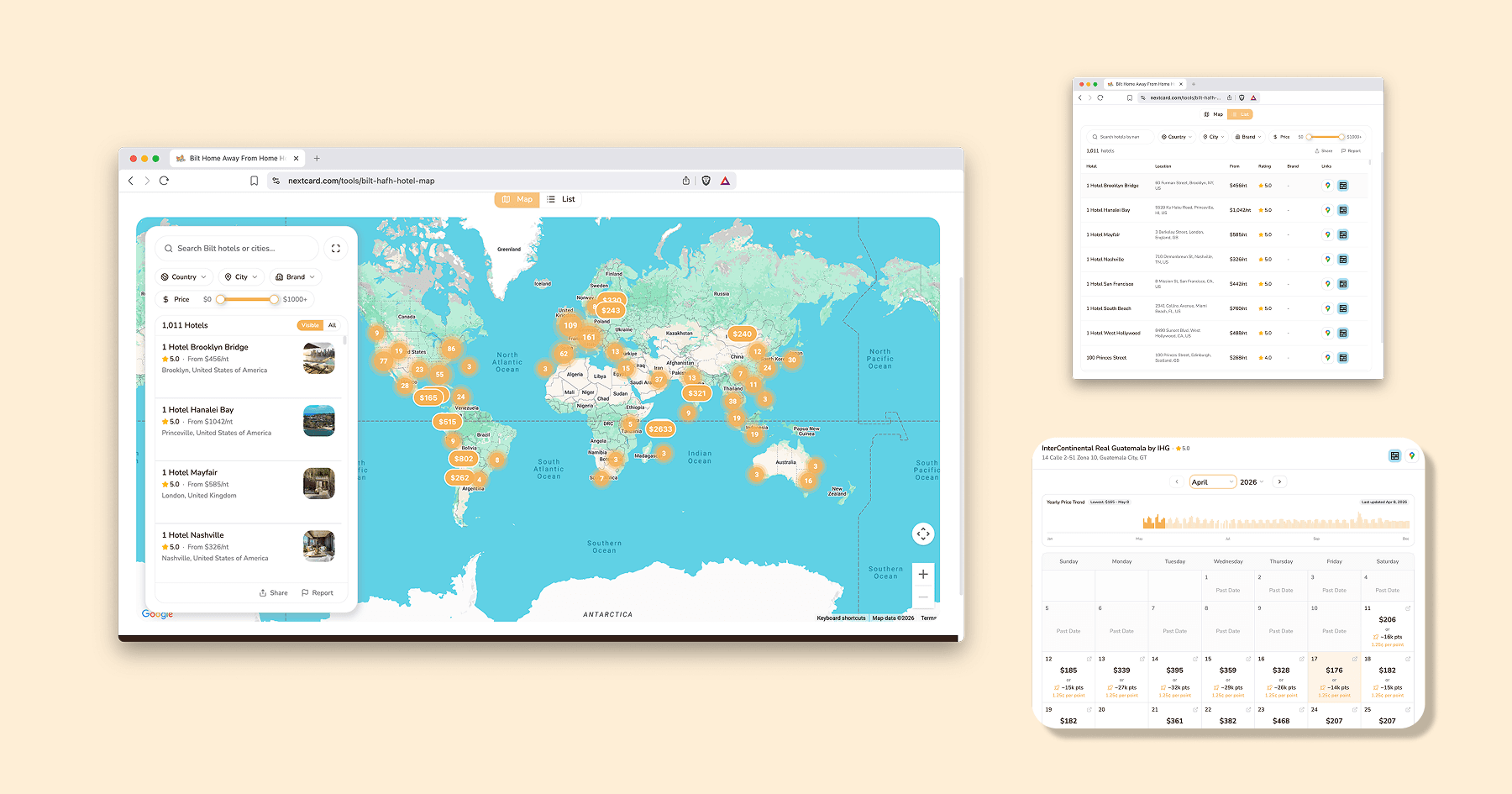The width and height of the screenshot is (1512, 794).
Task: Click the Keyboard shortcuts link on the map
Action: point(841,618)
